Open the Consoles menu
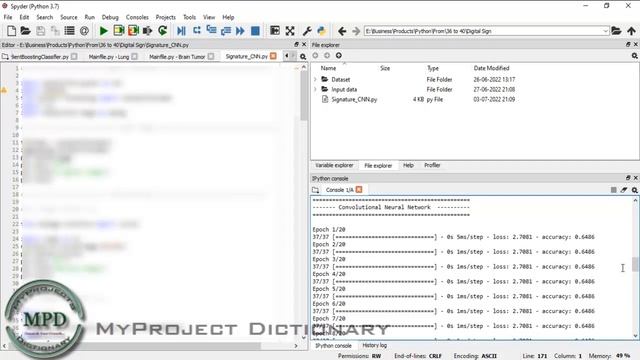This screenshot has width=640, height=360. coord(137,17)
